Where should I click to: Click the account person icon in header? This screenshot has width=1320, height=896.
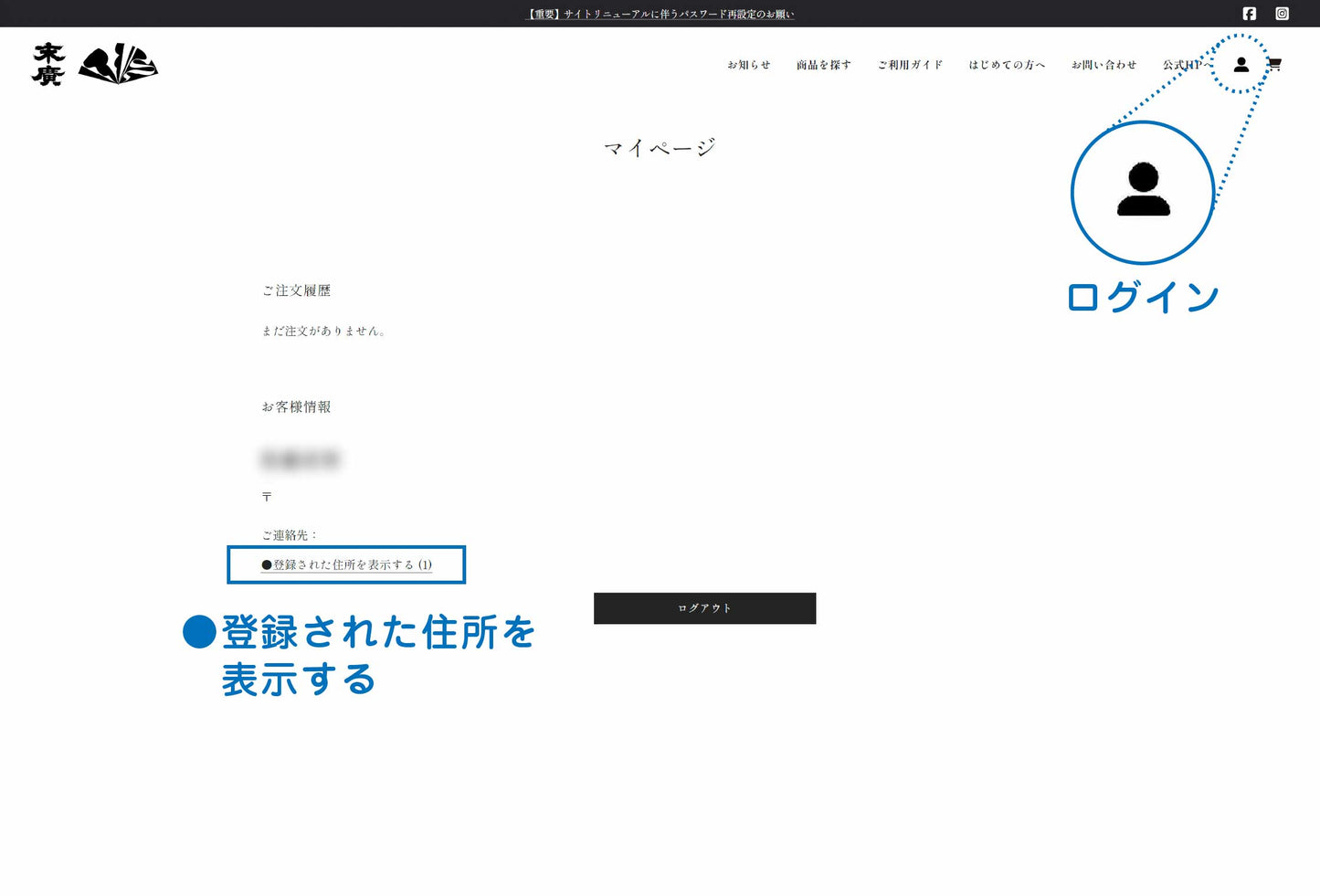[x=1241, y=65]
